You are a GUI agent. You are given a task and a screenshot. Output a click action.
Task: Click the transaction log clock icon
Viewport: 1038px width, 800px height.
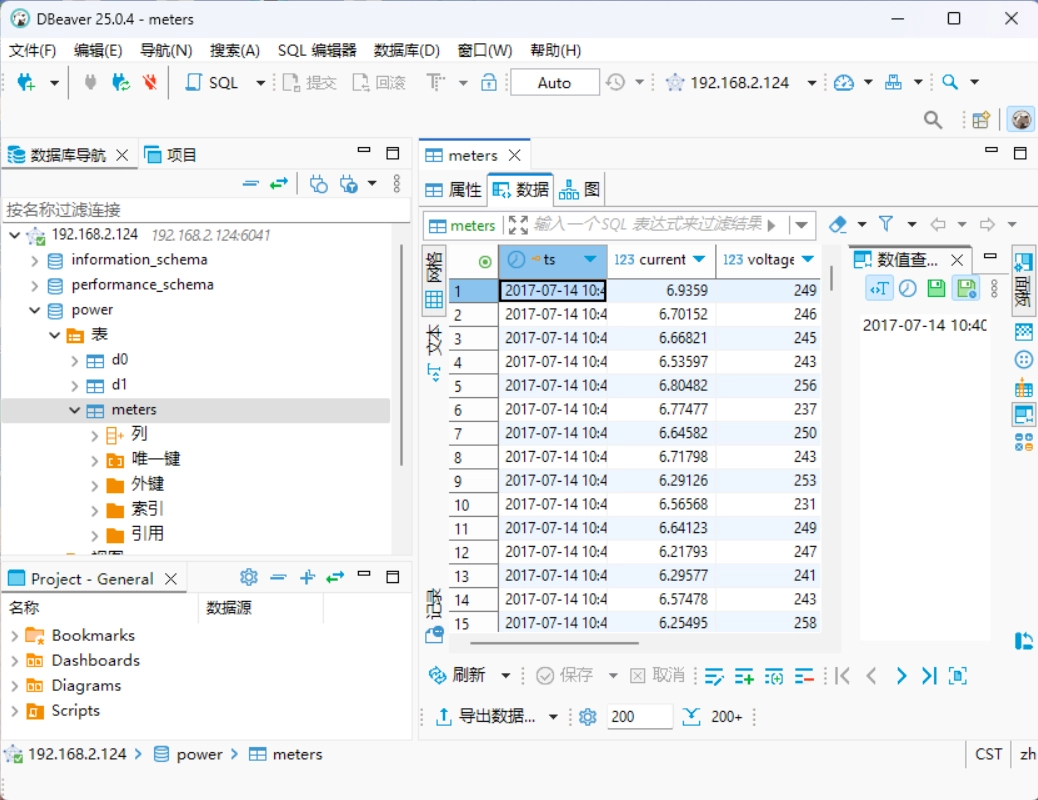(x=615, y=83)
